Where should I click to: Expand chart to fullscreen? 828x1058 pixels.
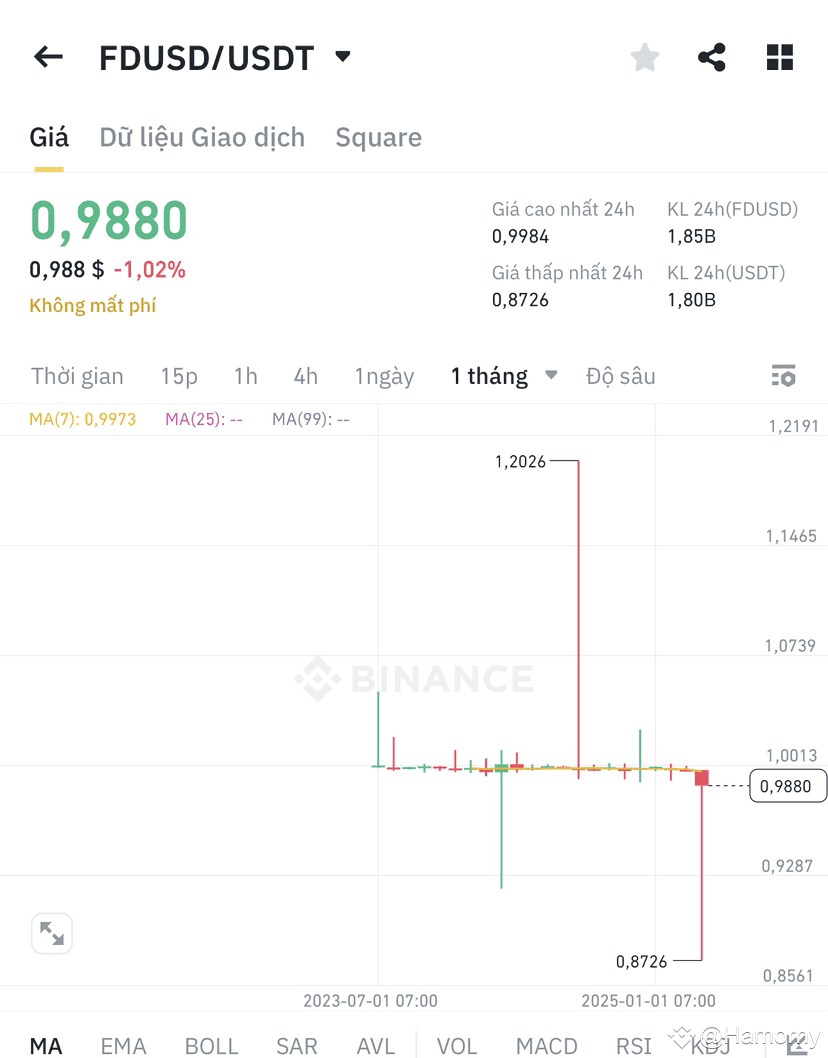pos(52,933)
